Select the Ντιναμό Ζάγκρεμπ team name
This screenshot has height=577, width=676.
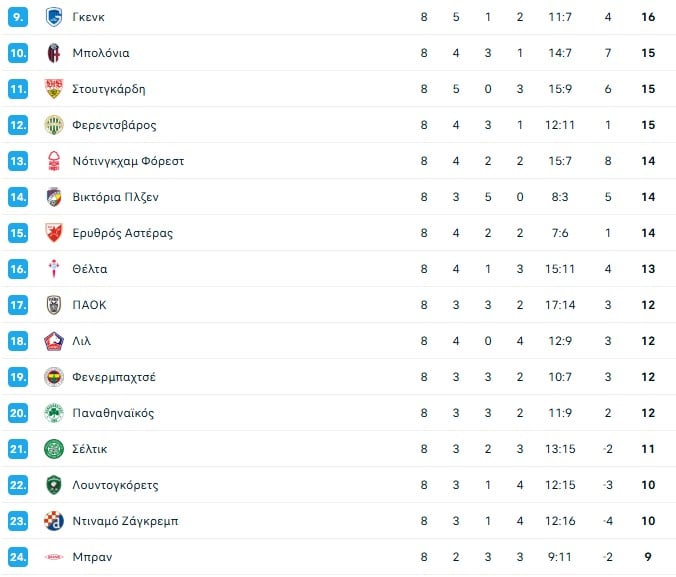(x=125, y=521)
